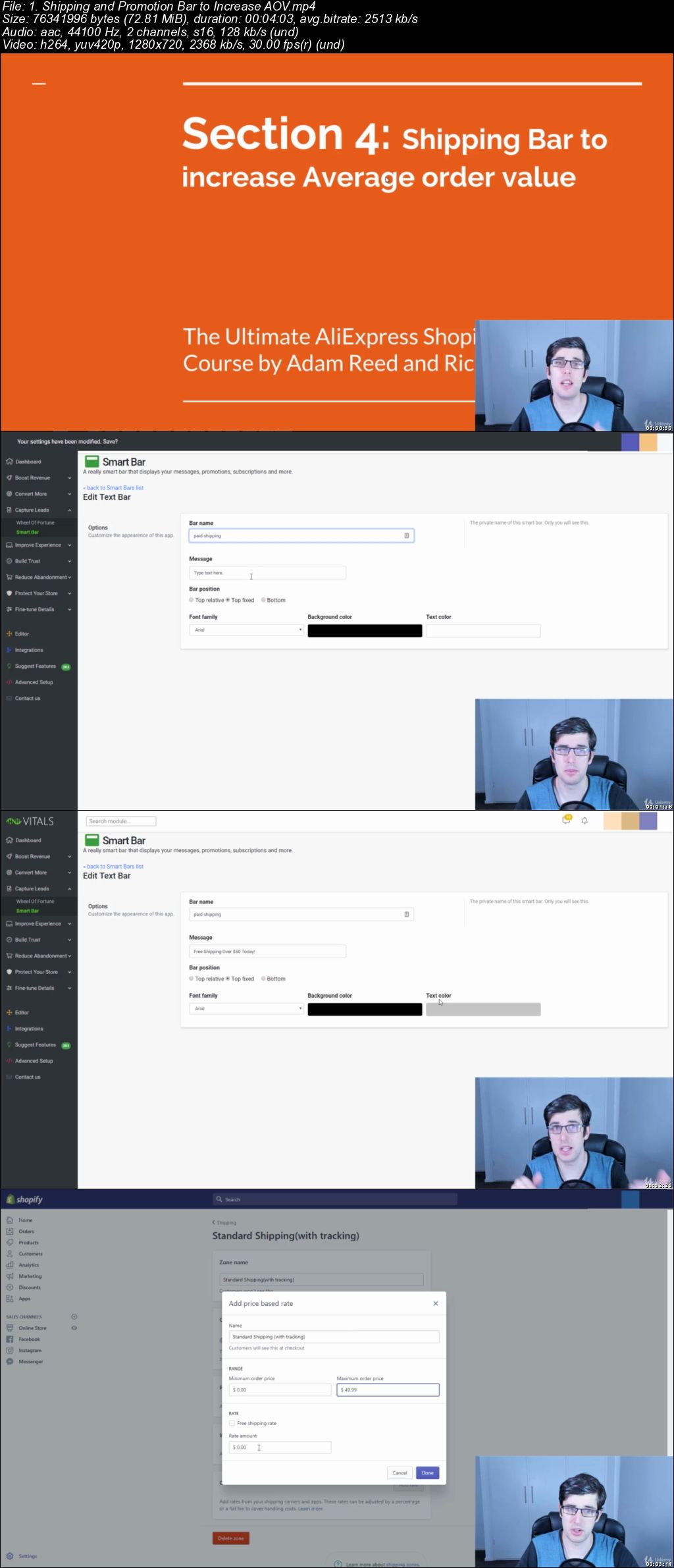Select Top fixed radio in the Free Shipping message frame
Screen dimensions: 674x1568
tap(228, 979)
